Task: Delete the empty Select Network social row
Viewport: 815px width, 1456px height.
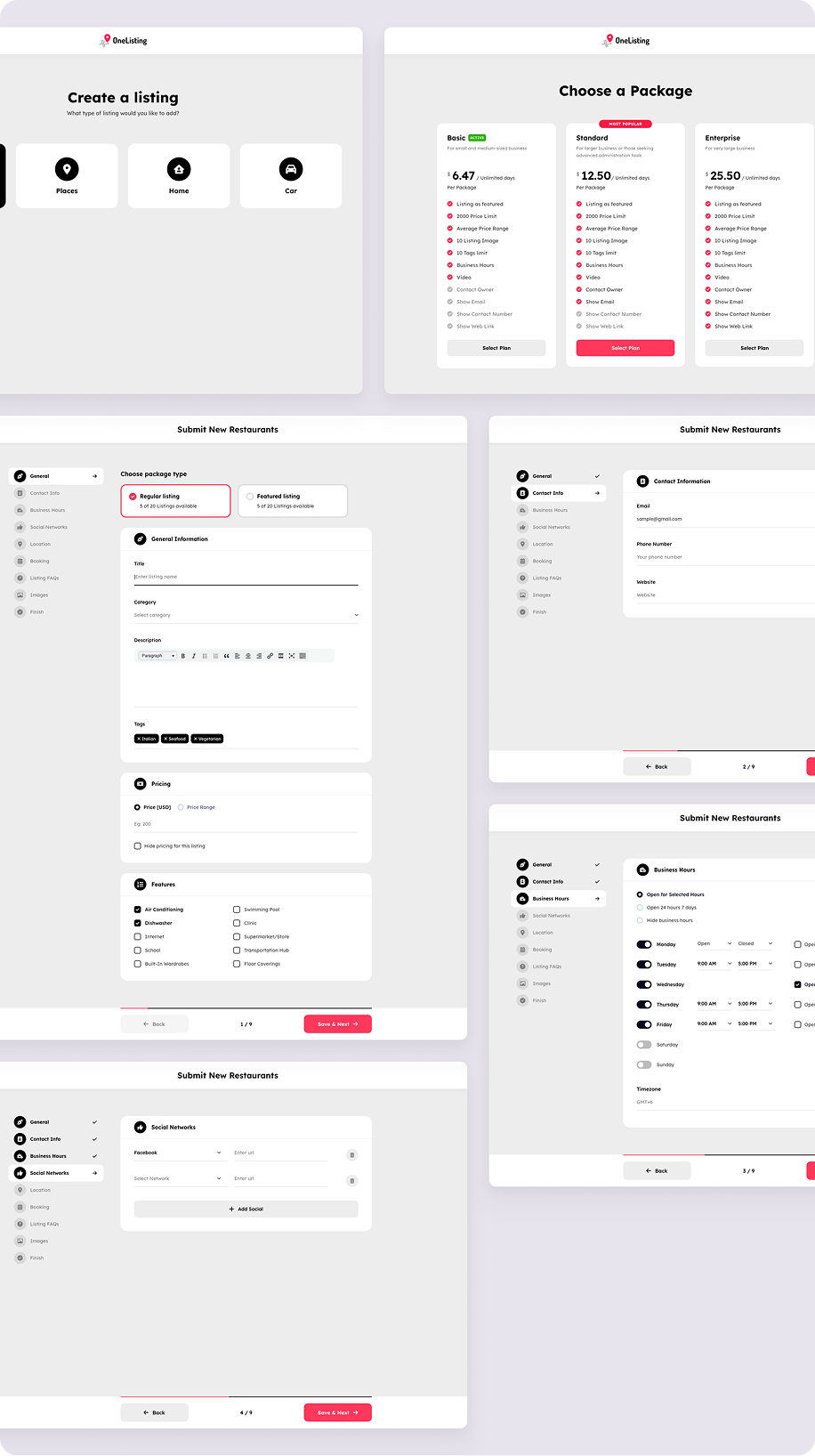Action: [x=352, y=1181]
